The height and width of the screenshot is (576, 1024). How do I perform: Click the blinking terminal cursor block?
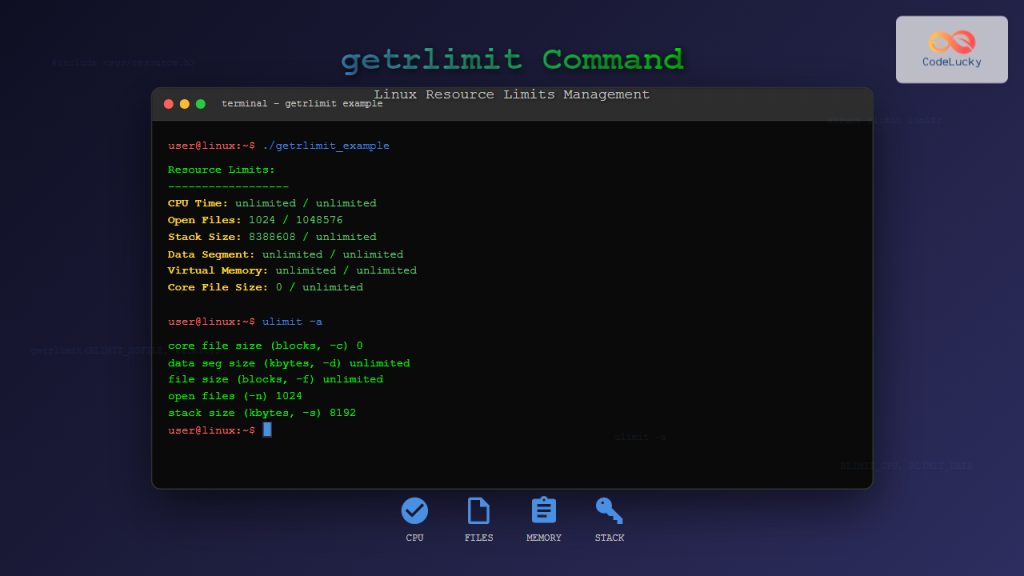click(265, 429)
